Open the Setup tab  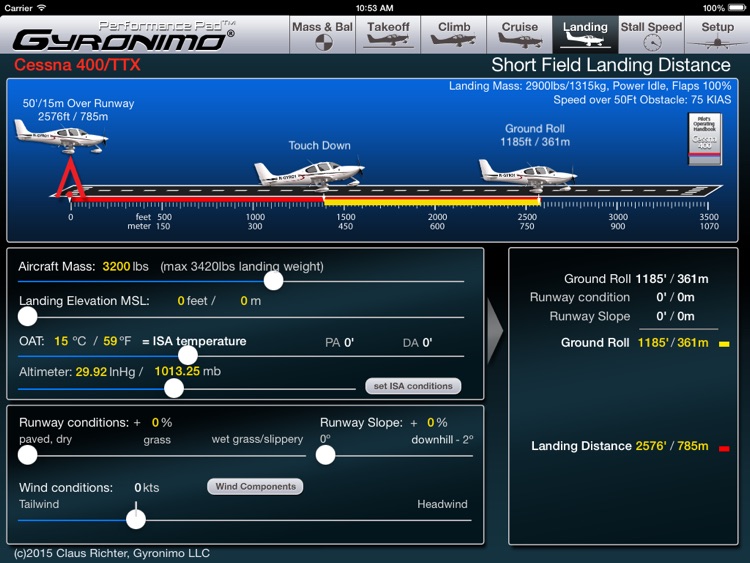(x=717, y=34)
